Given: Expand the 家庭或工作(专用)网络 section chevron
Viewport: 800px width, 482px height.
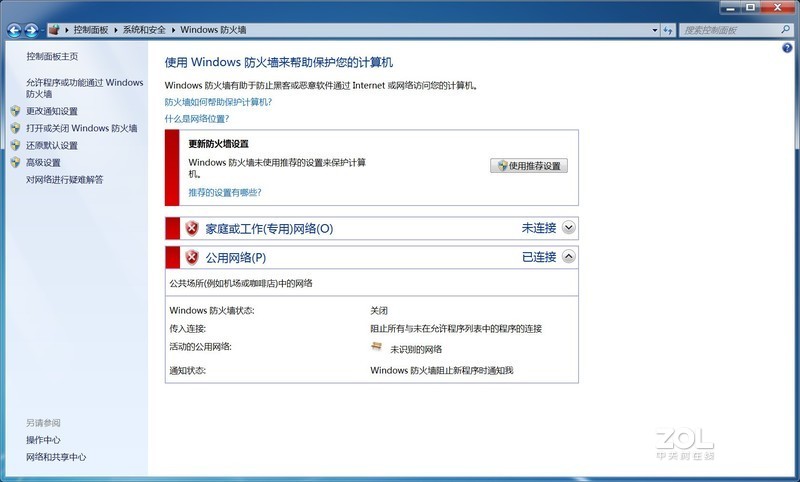Looking at the screenshot, I should coord(568,227).
